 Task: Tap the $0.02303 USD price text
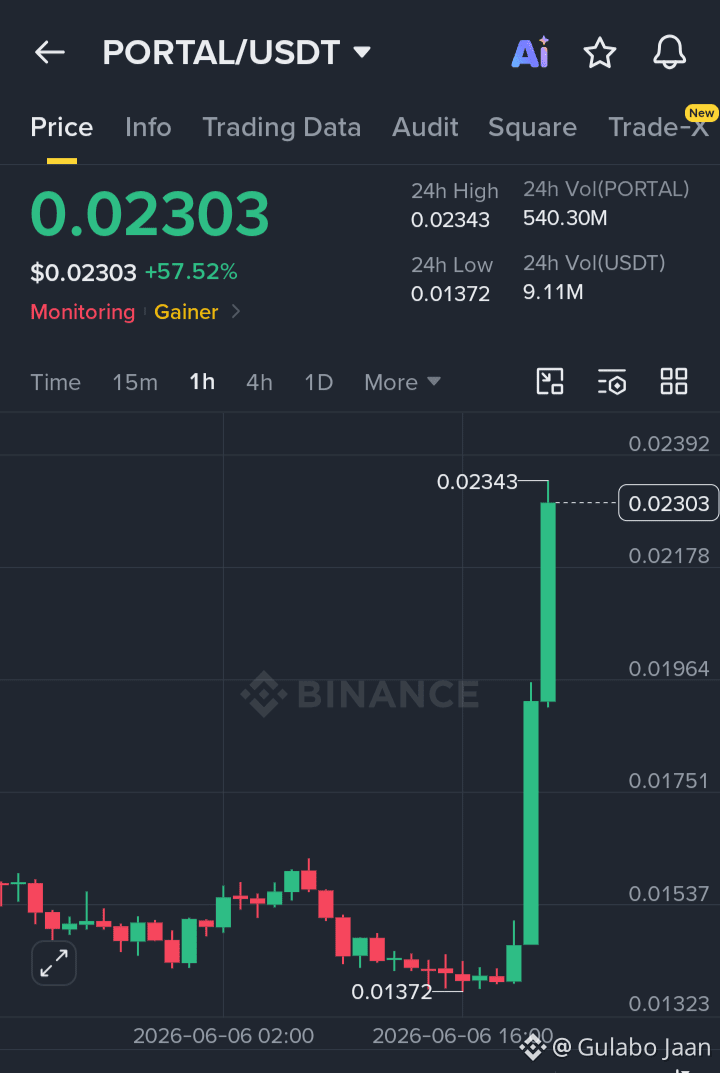[x=83, y=273]
